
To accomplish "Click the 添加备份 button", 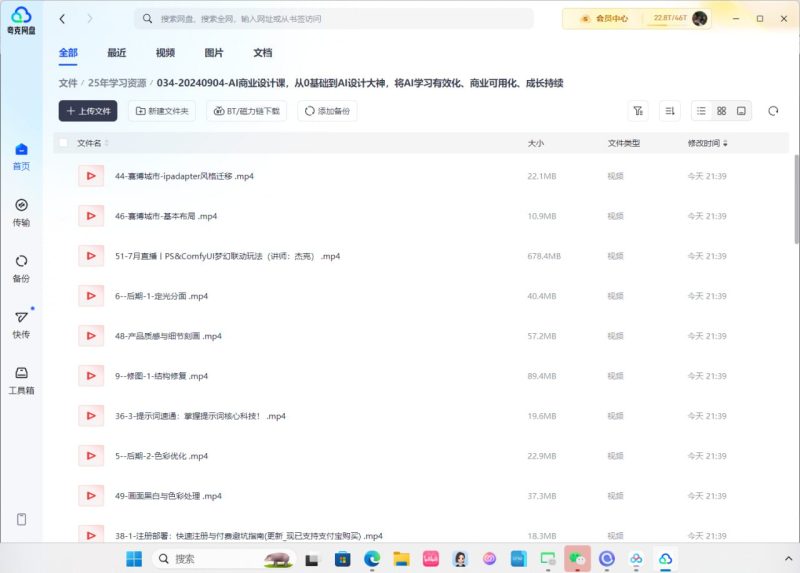I will point(327,111).
